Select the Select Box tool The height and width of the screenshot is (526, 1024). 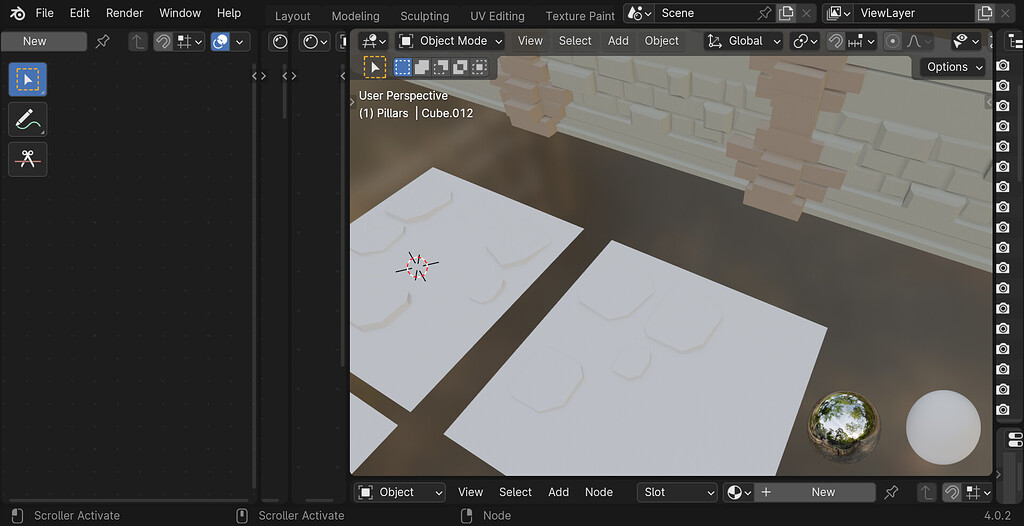point(27,79)
